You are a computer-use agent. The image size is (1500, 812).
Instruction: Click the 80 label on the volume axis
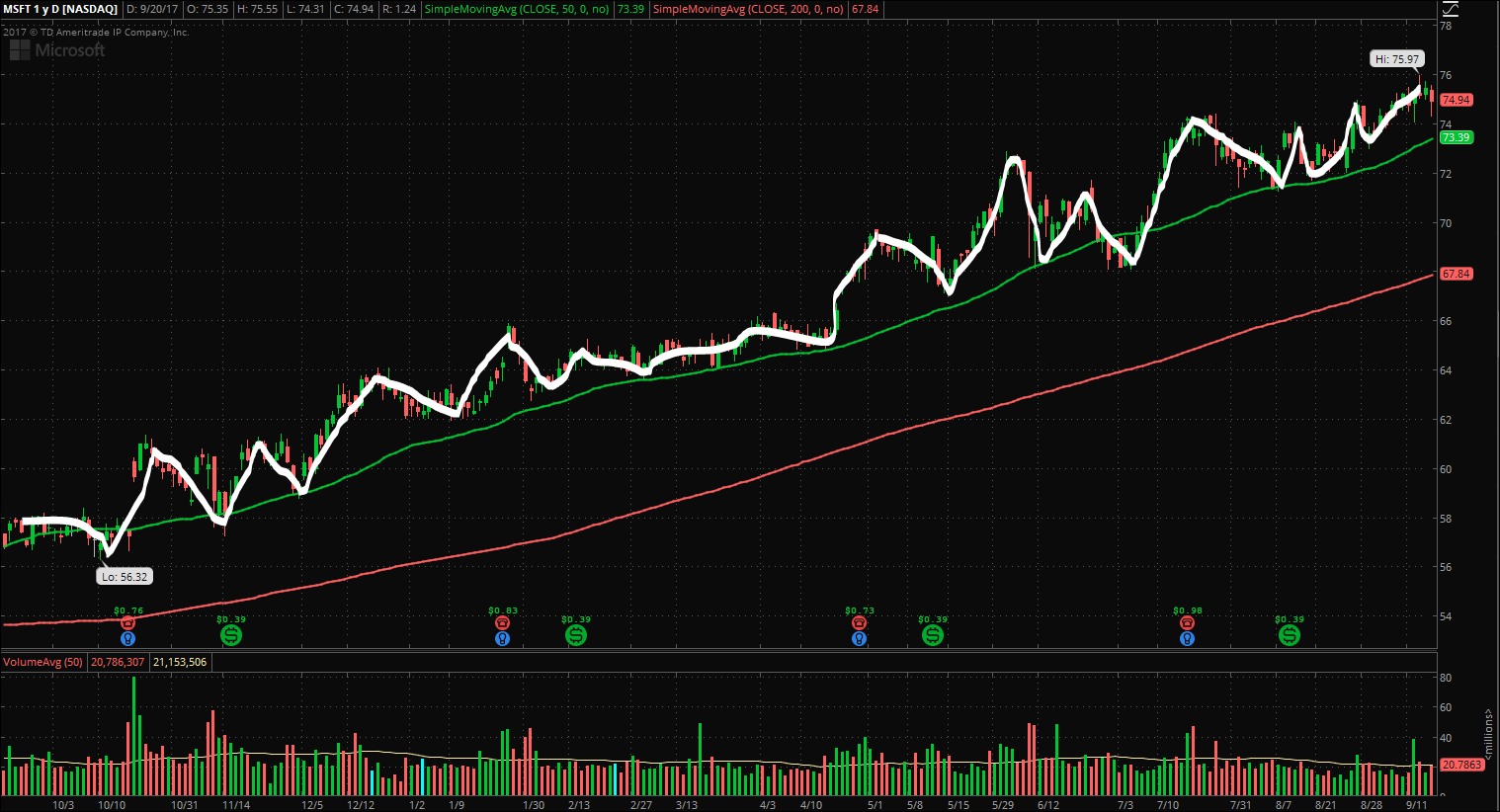pos(1446,678)
